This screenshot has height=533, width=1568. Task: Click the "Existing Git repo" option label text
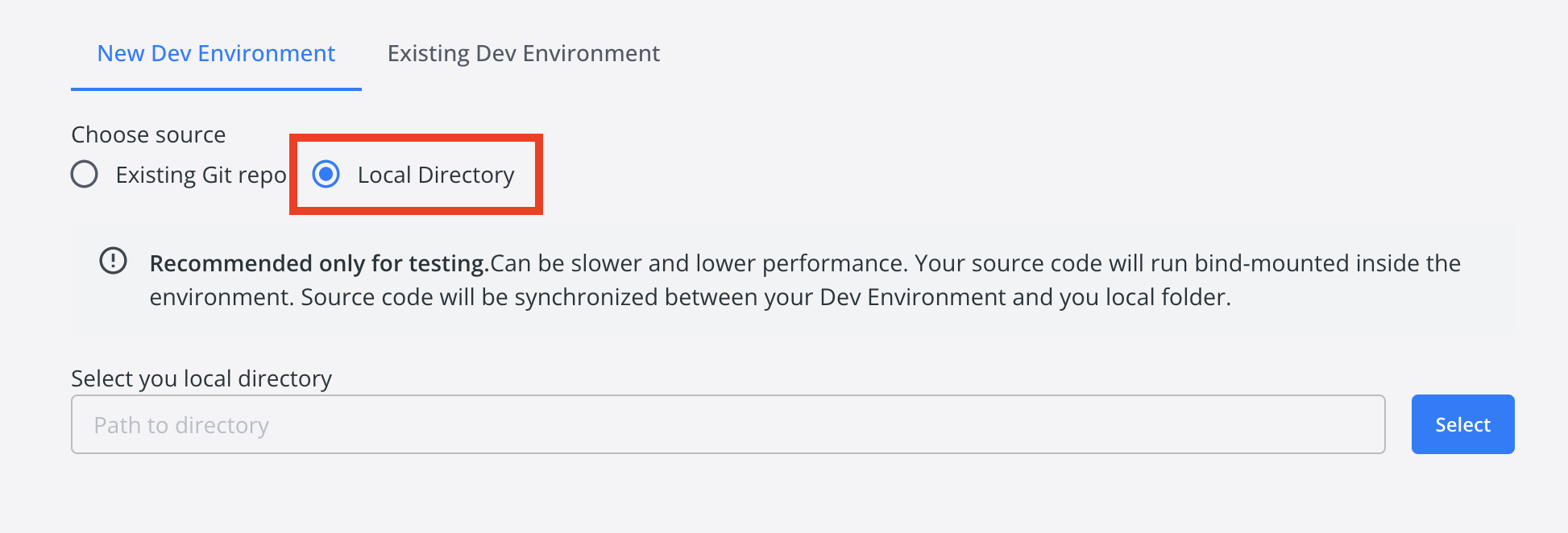tap(201, 175)
